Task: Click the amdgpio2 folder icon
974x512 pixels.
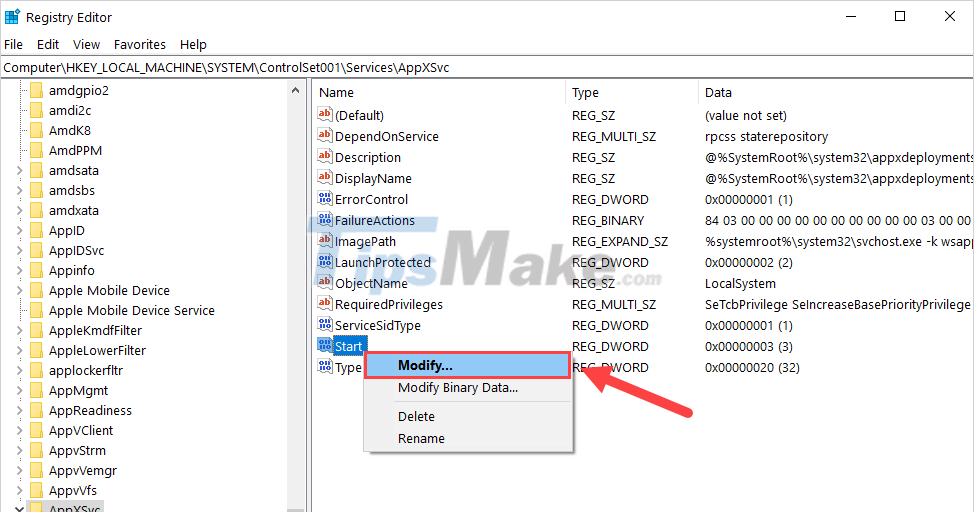Action: pos(37,90)
